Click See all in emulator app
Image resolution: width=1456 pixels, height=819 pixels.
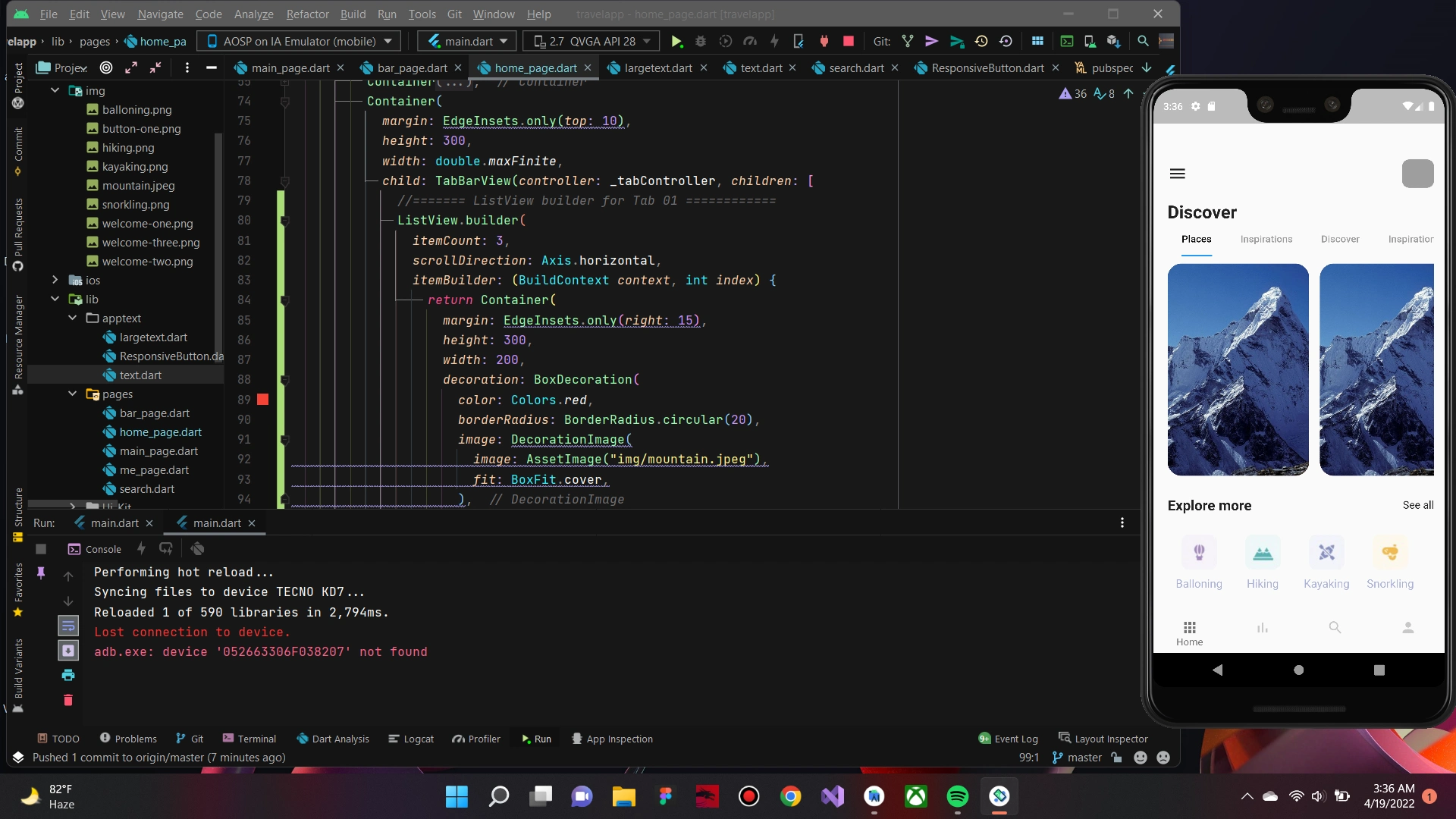point(1417,505)
